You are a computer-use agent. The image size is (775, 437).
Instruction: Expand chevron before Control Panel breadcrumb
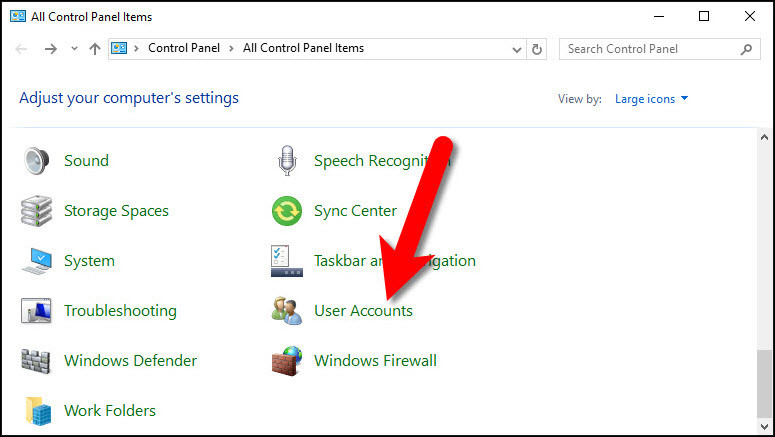pos(136,48)
